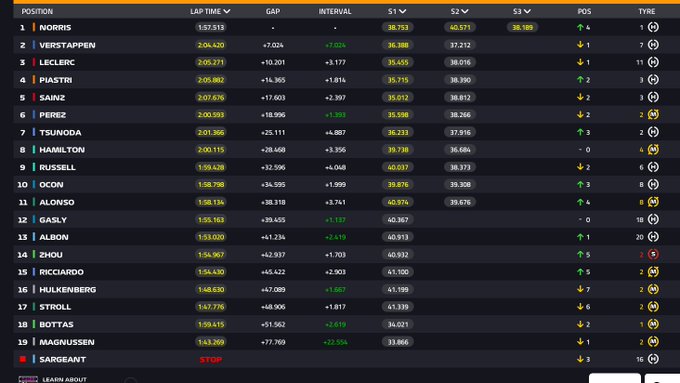The width and height of the screenshot is (680, 383).
Task: Click Stroll medium tyre icon
Action: pyautogui.click(x=653, y=307)
